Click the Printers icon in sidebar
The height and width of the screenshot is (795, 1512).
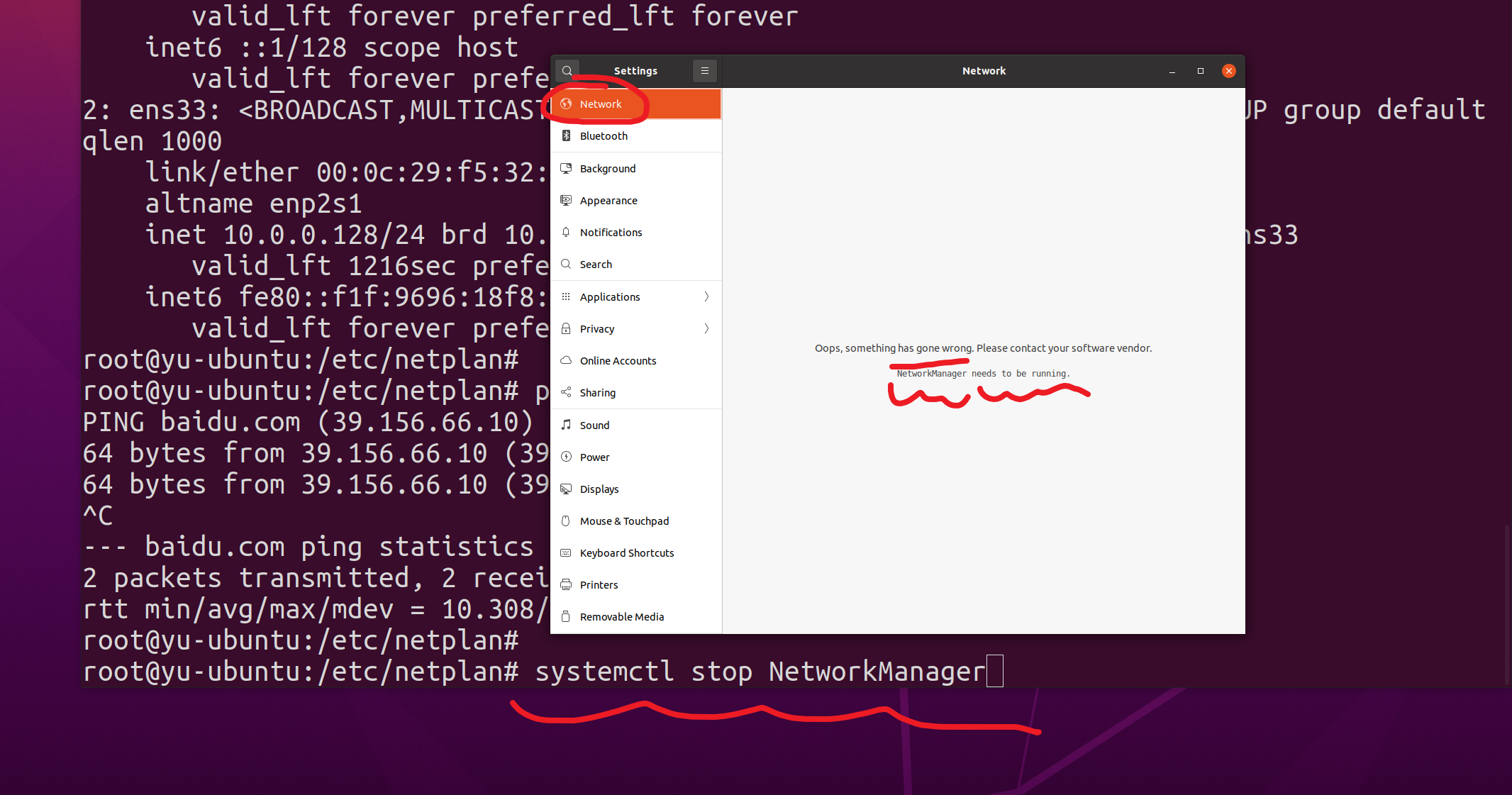click(x=566, y=585)
